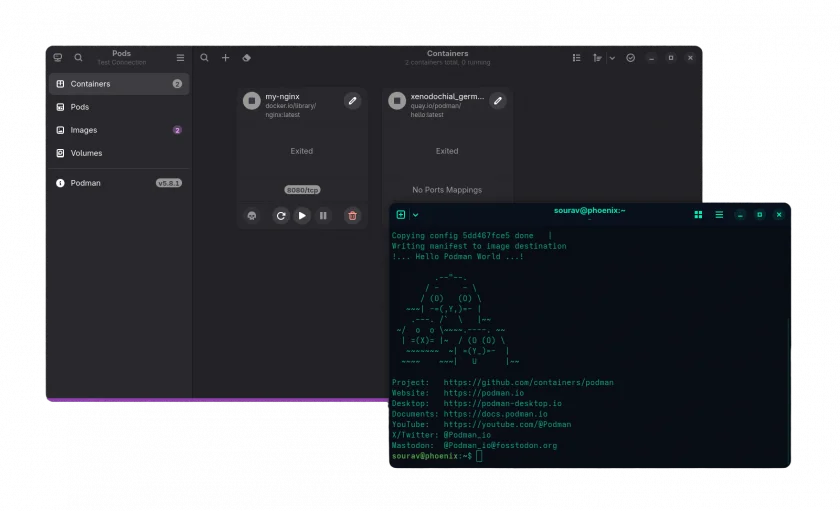Click the Containers count badge in sidebar
The width and height of the screenshot is (840, 511).
pyautogui.click(x=177, y=84)
